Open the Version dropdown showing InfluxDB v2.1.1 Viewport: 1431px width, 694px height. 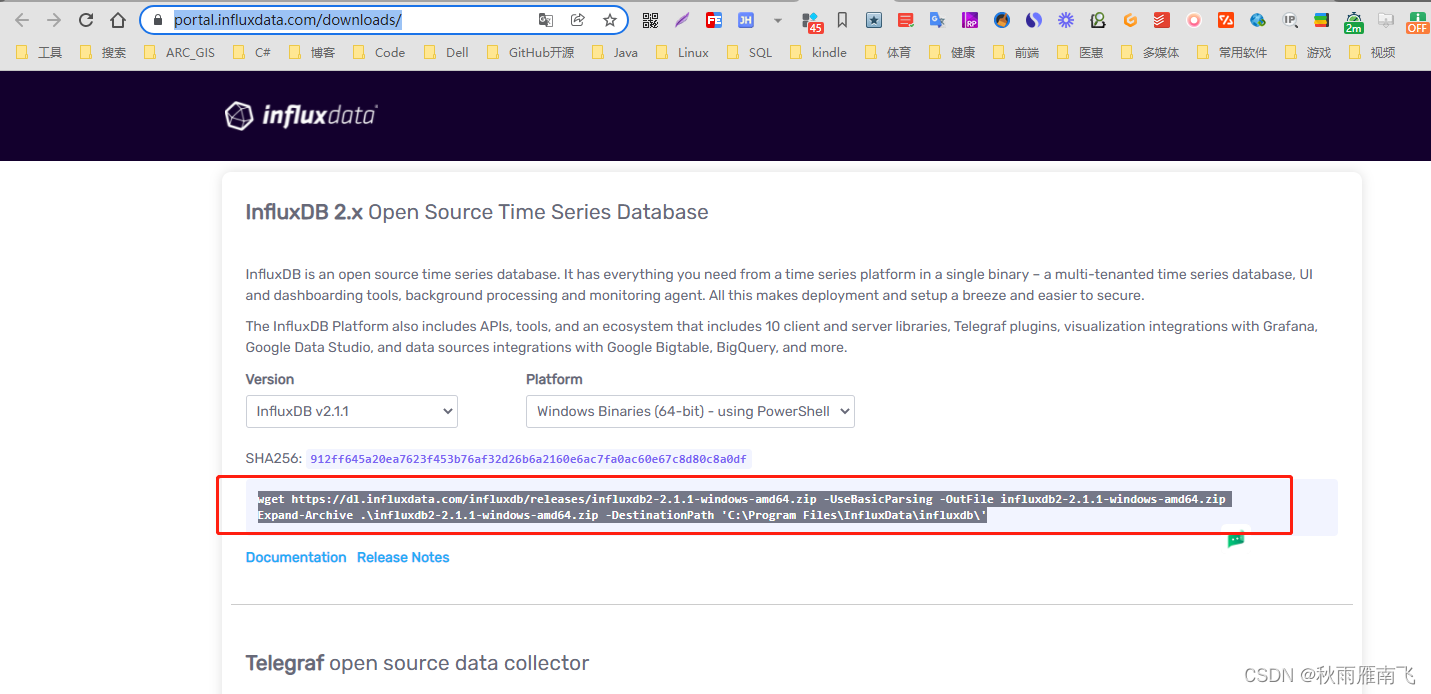click(x=351, y=411)
